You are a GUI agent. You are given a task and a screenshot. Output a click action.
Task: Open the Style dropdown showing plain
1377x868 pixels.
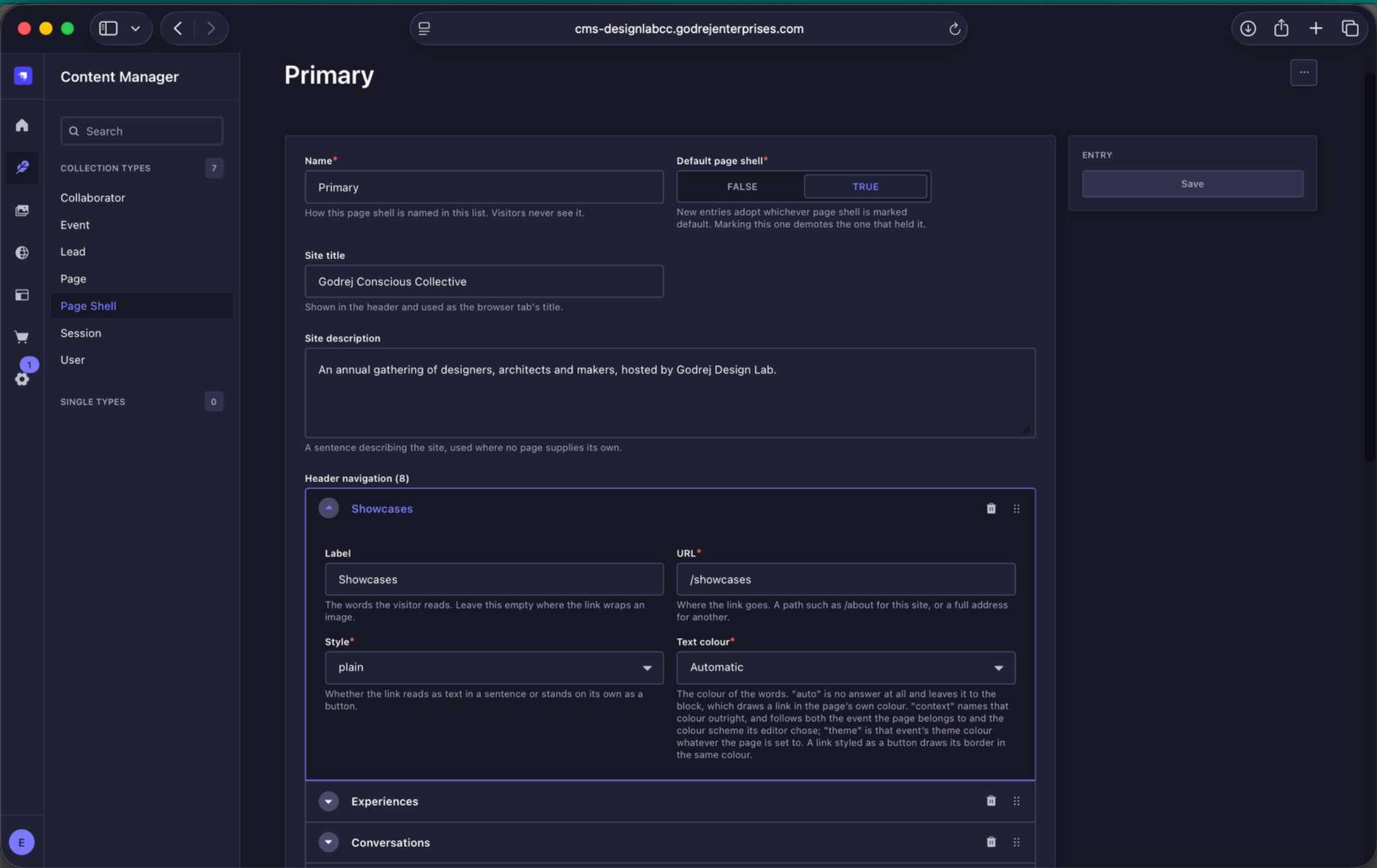pyautogui.click(x=494, y=668)
